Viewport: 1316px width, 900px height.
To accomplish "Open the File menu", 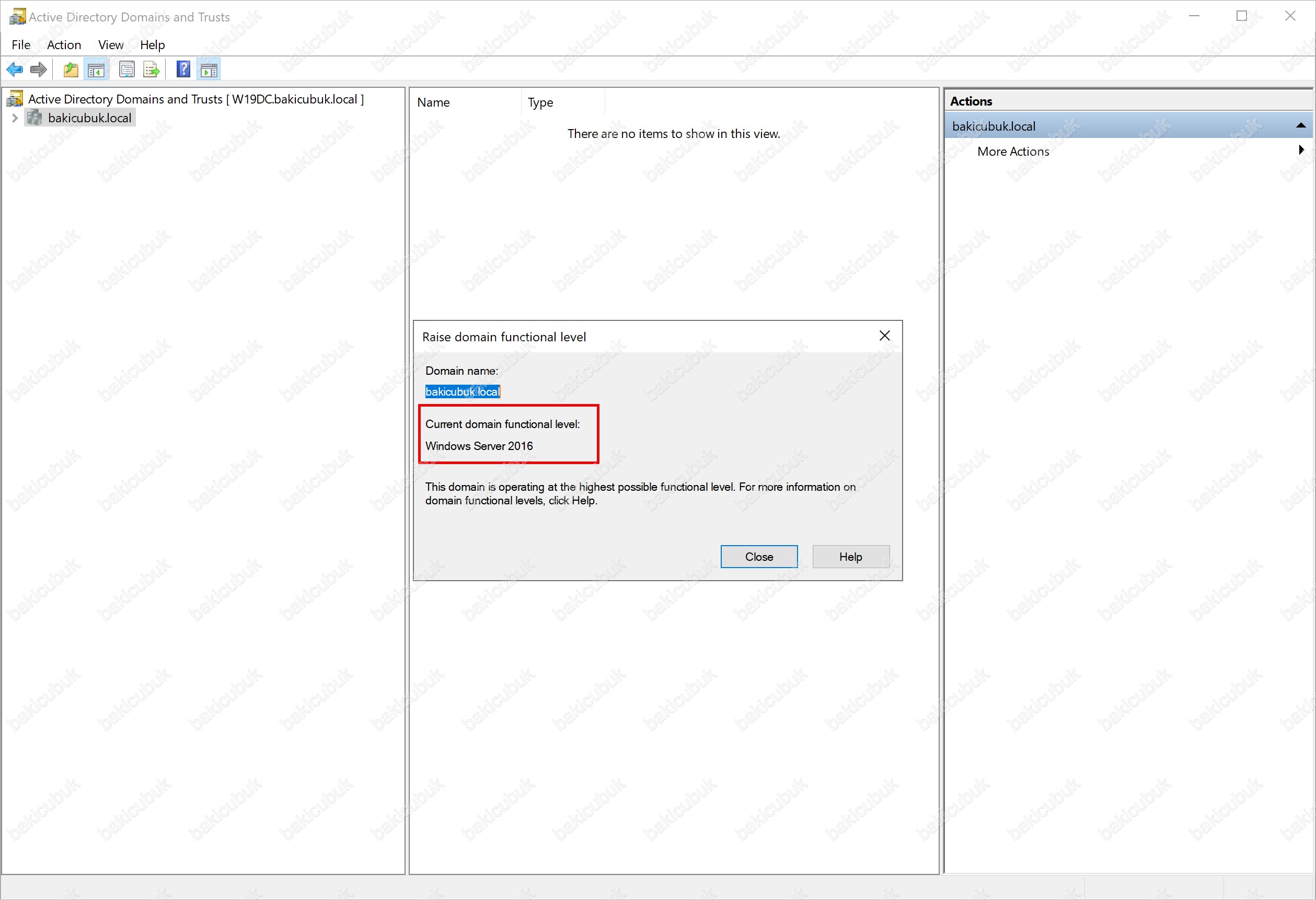I will coord(21,45).
